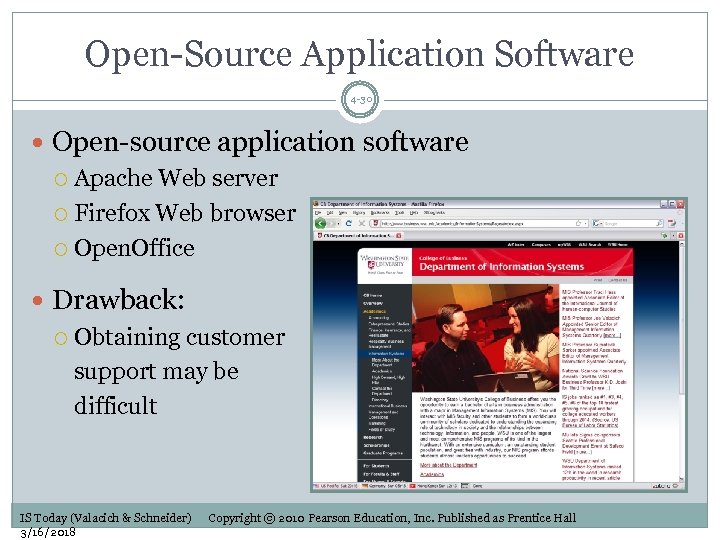
Task: Click the 'Open-Source Application Software' slide title
Action: 359,54
